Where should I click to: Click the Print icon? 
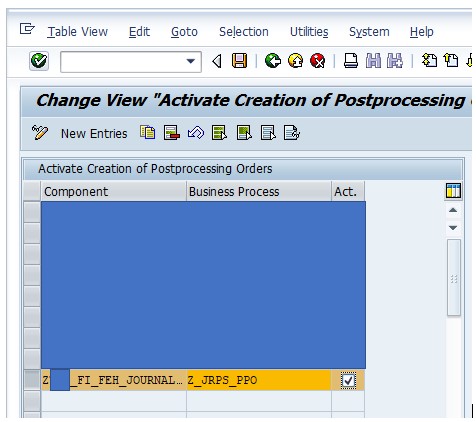[x=351, y=61]
